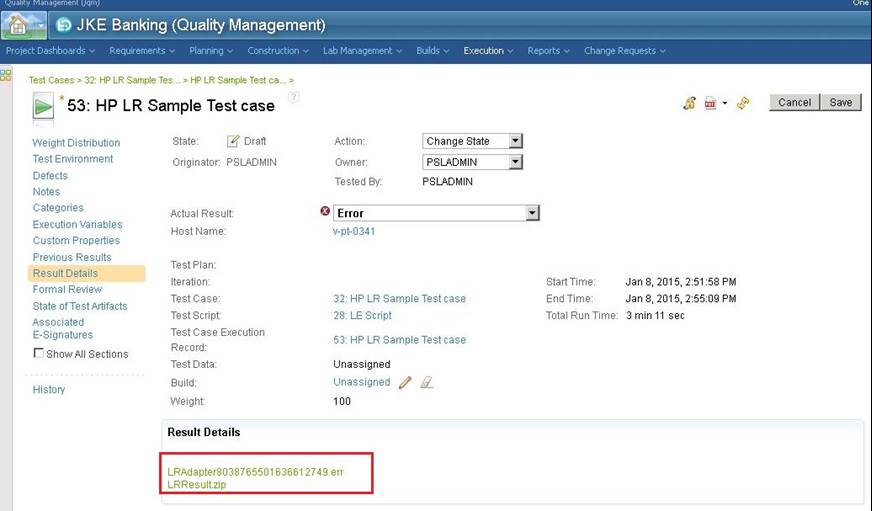Click the green execution result arrow icon

click(x=43, y=106)
